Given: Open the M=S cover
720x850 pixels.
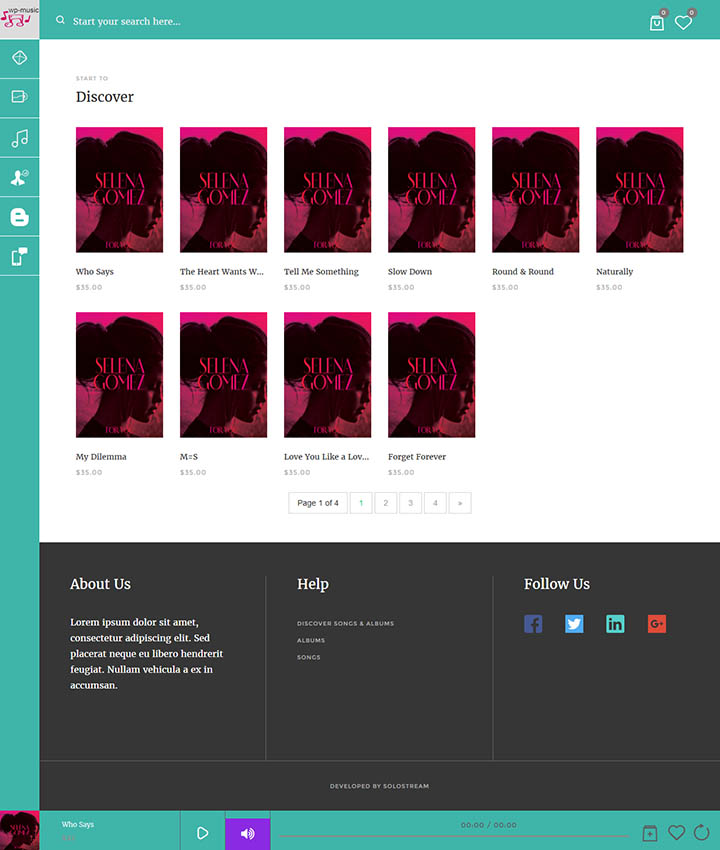Looking at the screenshot, I should [223, 375].
